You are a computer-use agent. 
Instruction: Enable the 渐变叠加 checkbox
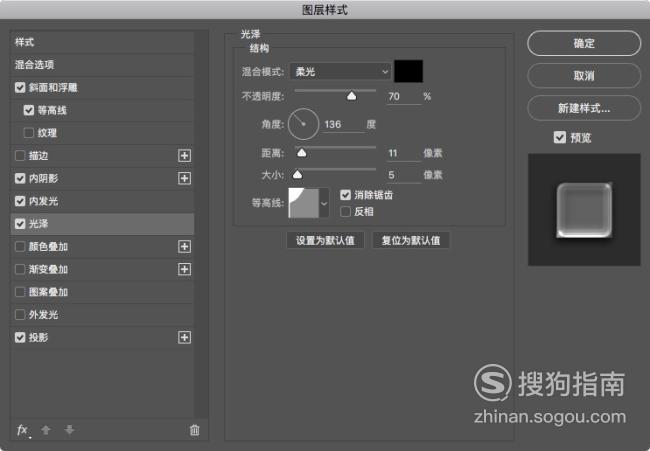click(20, 269)
